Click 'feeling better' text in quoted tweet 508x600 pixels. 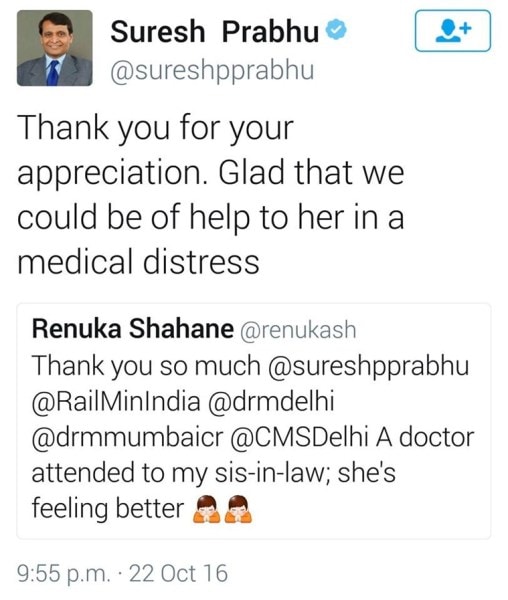coord(108,509)
